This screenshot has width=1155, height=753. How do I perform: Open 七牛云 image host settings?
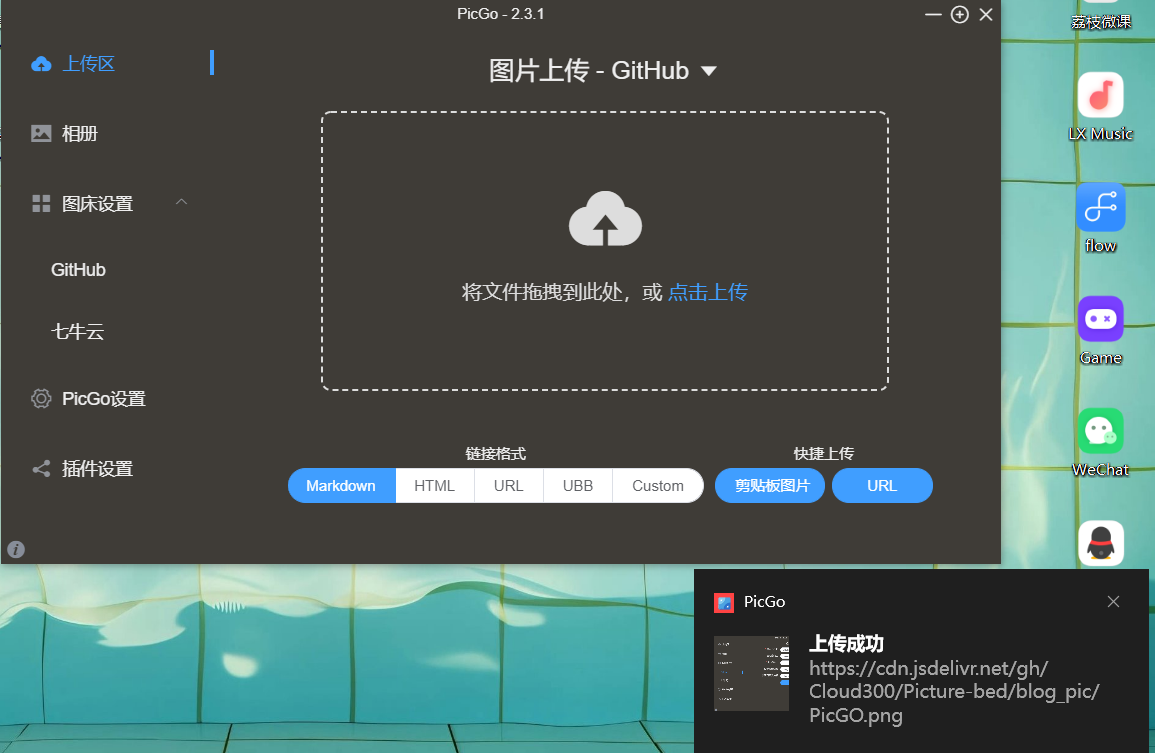coord(77,332)
